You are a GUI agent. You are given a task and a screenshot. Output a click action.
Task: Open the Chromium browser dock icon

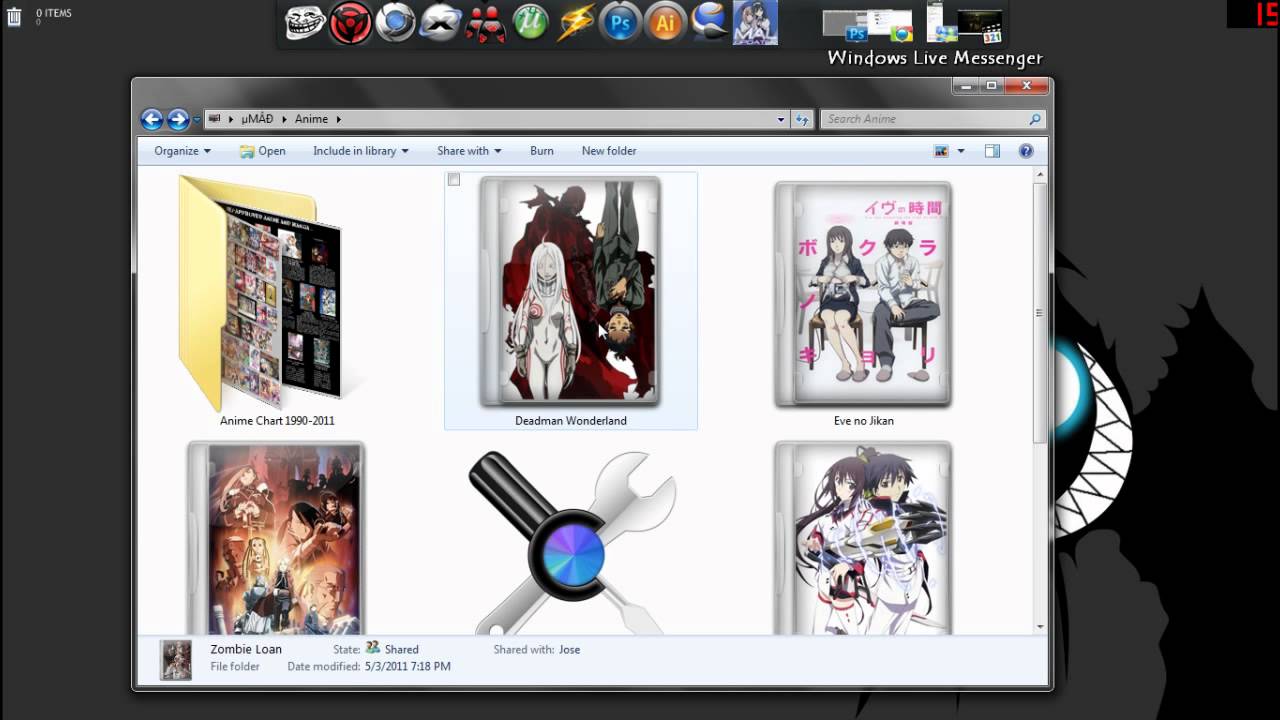pos(395,22)
